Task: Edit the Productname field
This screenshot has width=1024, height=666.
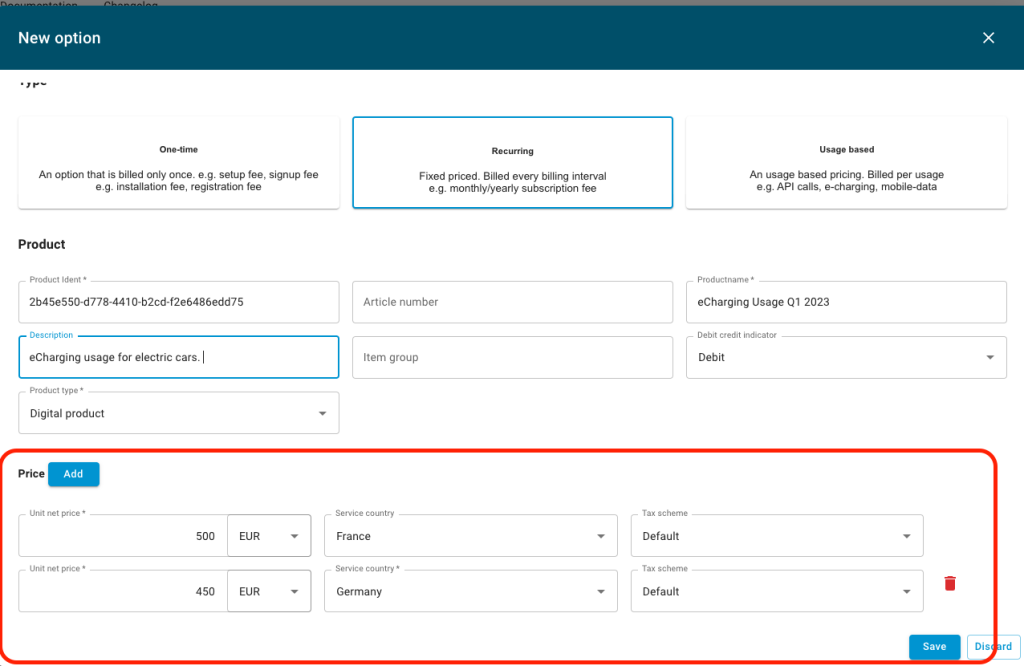Action: coord(846,302)
